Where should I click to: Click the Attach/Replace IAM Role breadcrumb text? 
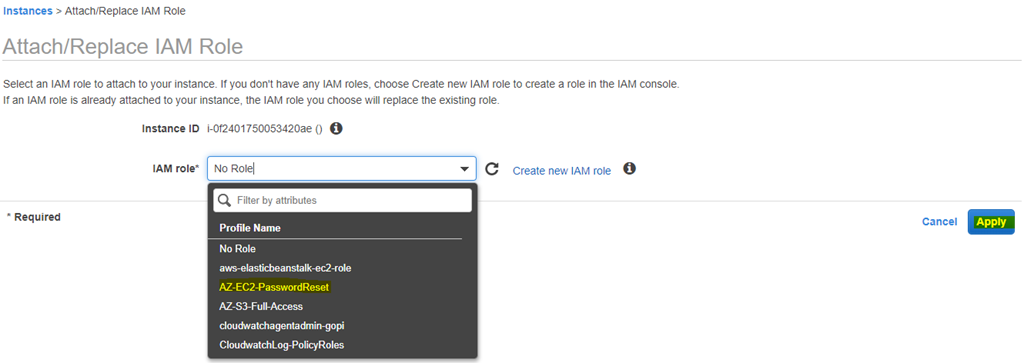tap(127, 12)
